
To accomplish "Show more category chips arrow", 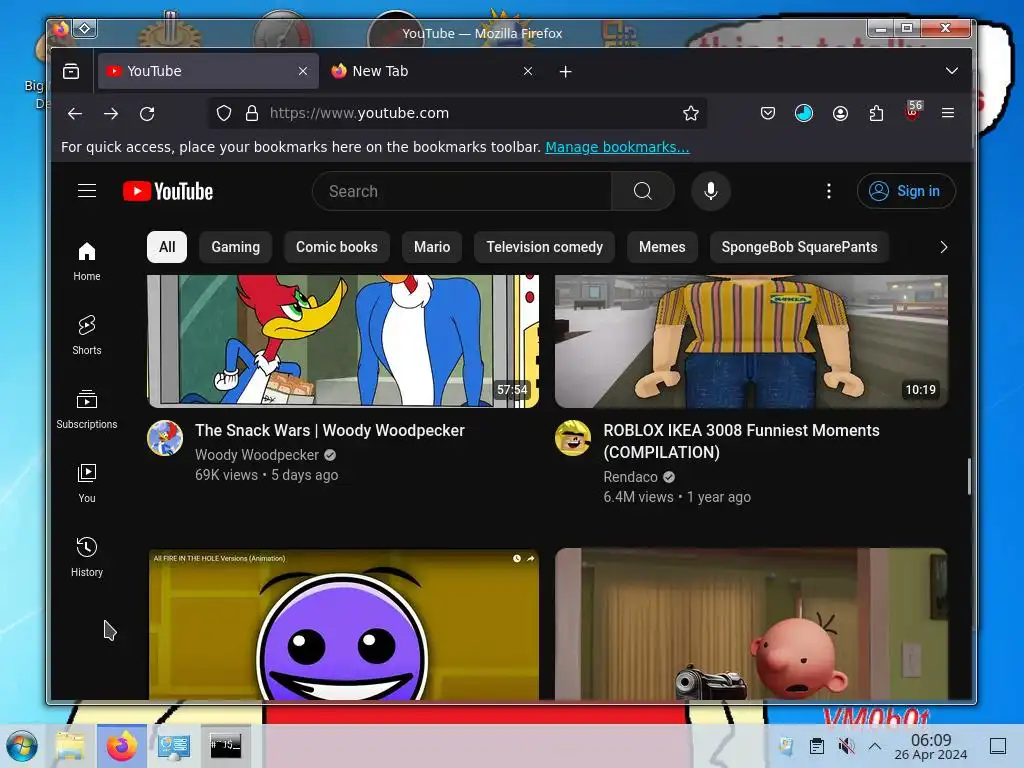I will [x=943, y=247].
